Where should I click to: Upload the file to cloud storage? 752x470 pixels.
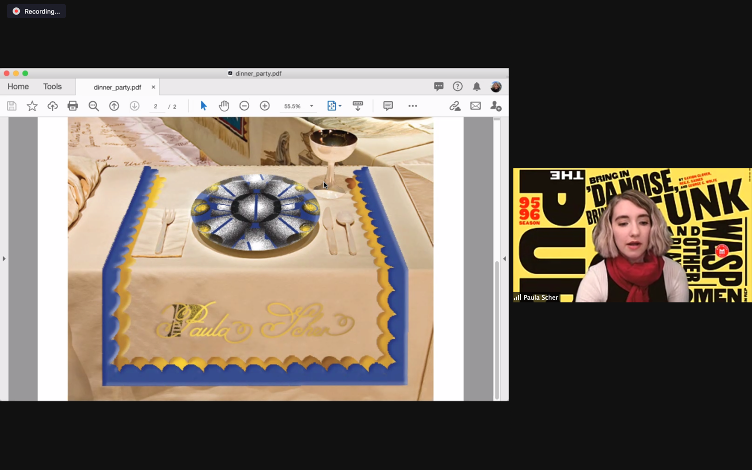(x=52, y=106)
